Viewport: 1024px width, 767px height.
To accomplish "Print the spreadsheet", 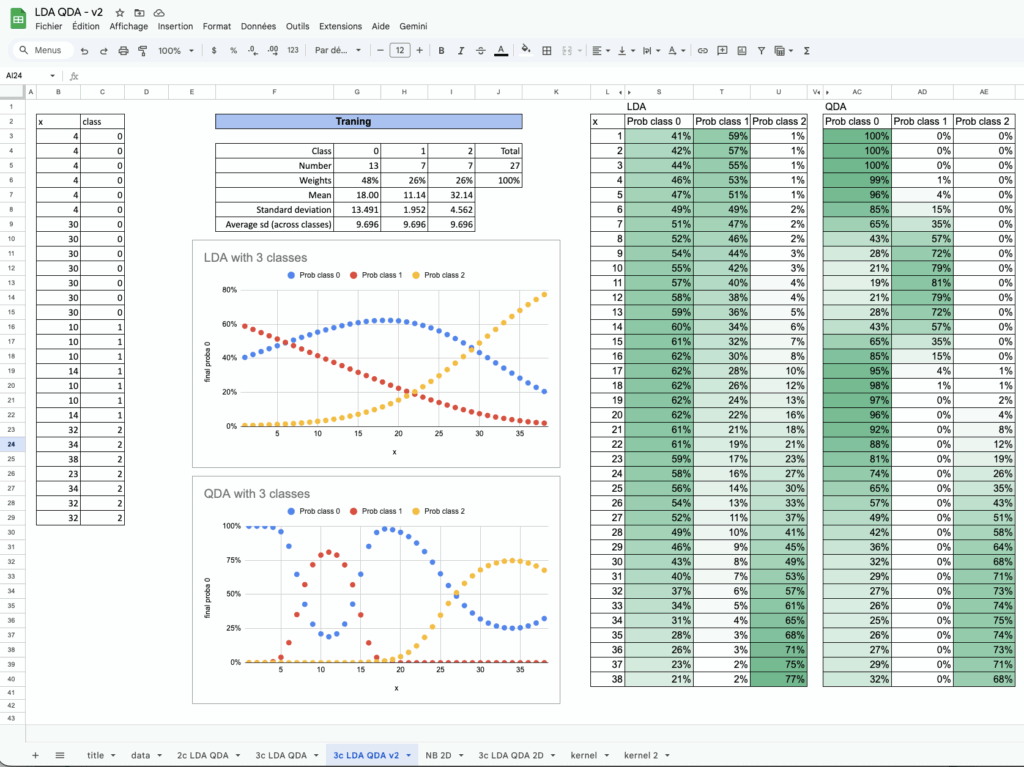I will point(123,50).
